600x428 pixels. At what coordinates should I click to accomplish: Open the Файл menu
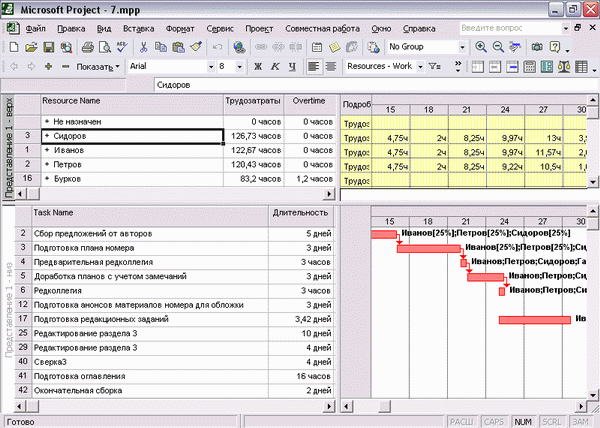[36, 29]
